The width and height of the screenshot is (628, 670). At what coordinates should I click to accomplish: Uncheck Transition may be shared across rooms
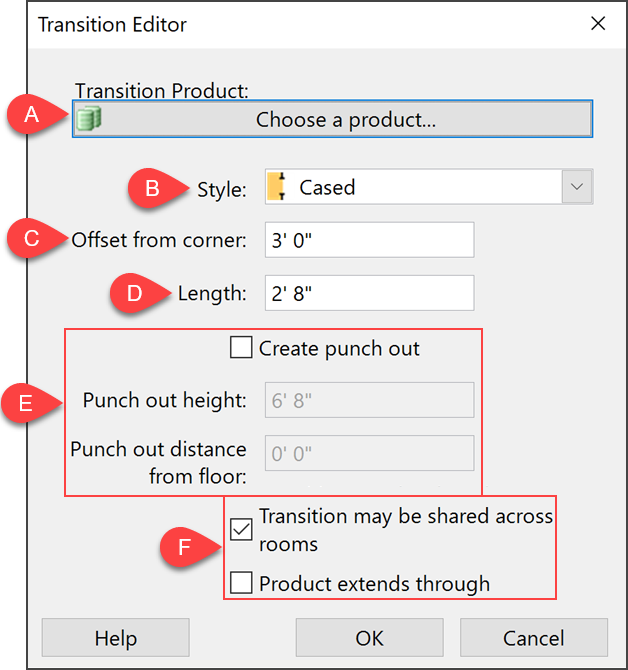tap(241, 529)
